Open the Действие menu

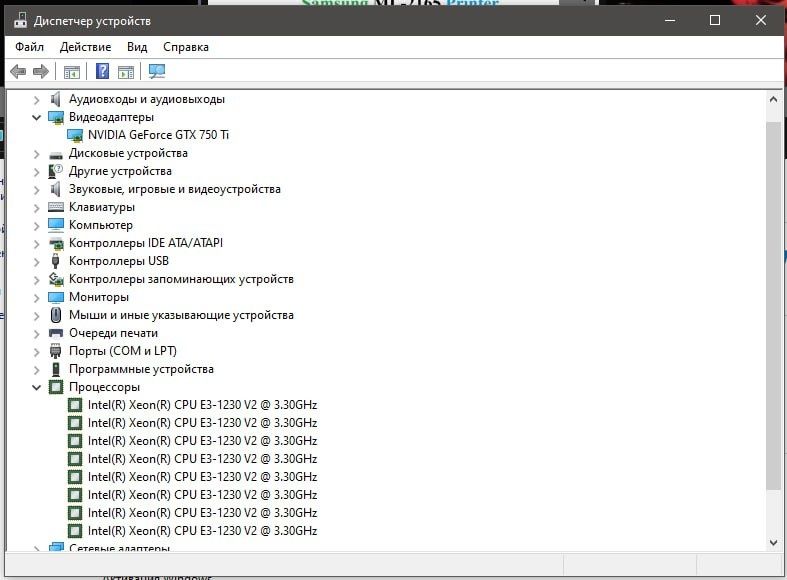pos(85,47)
